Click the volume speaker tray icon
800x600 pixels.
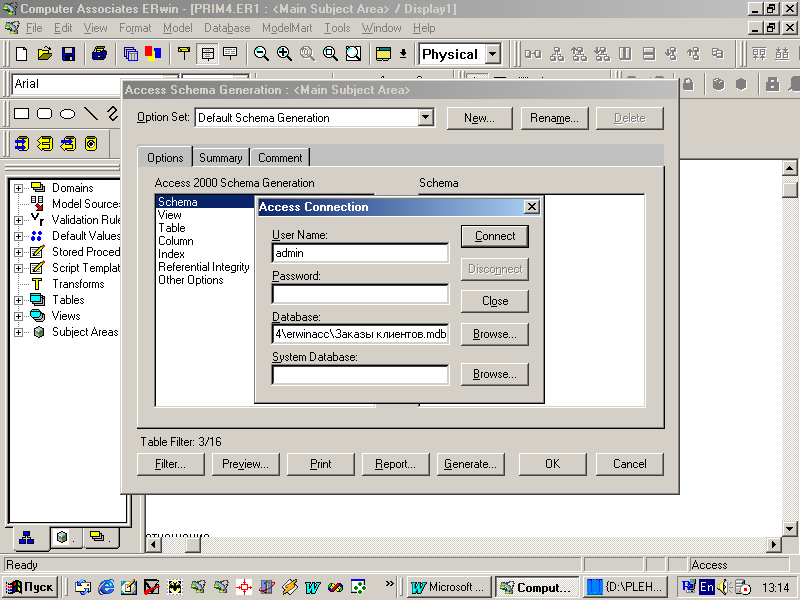pos(723,587)
